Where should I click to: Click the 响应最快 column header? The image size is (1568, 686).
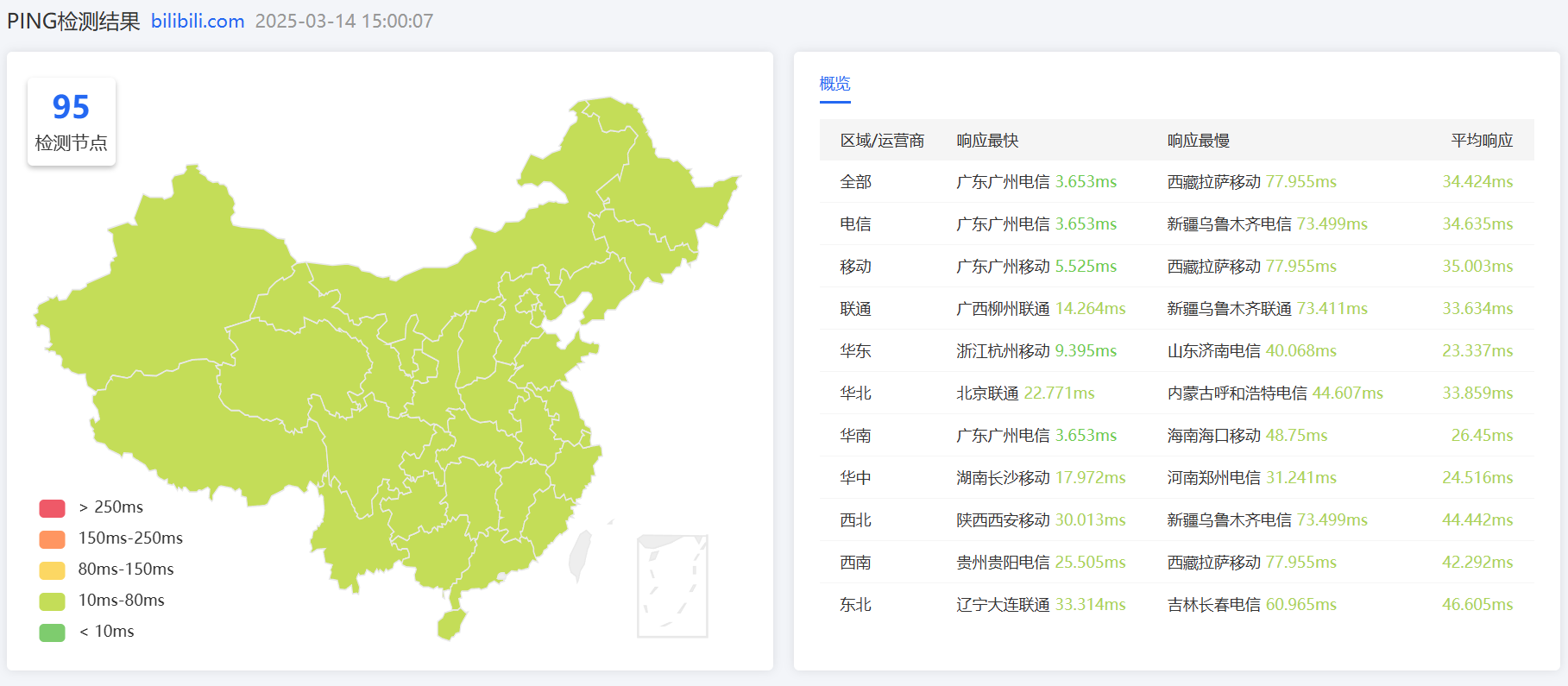click(987, 141)
